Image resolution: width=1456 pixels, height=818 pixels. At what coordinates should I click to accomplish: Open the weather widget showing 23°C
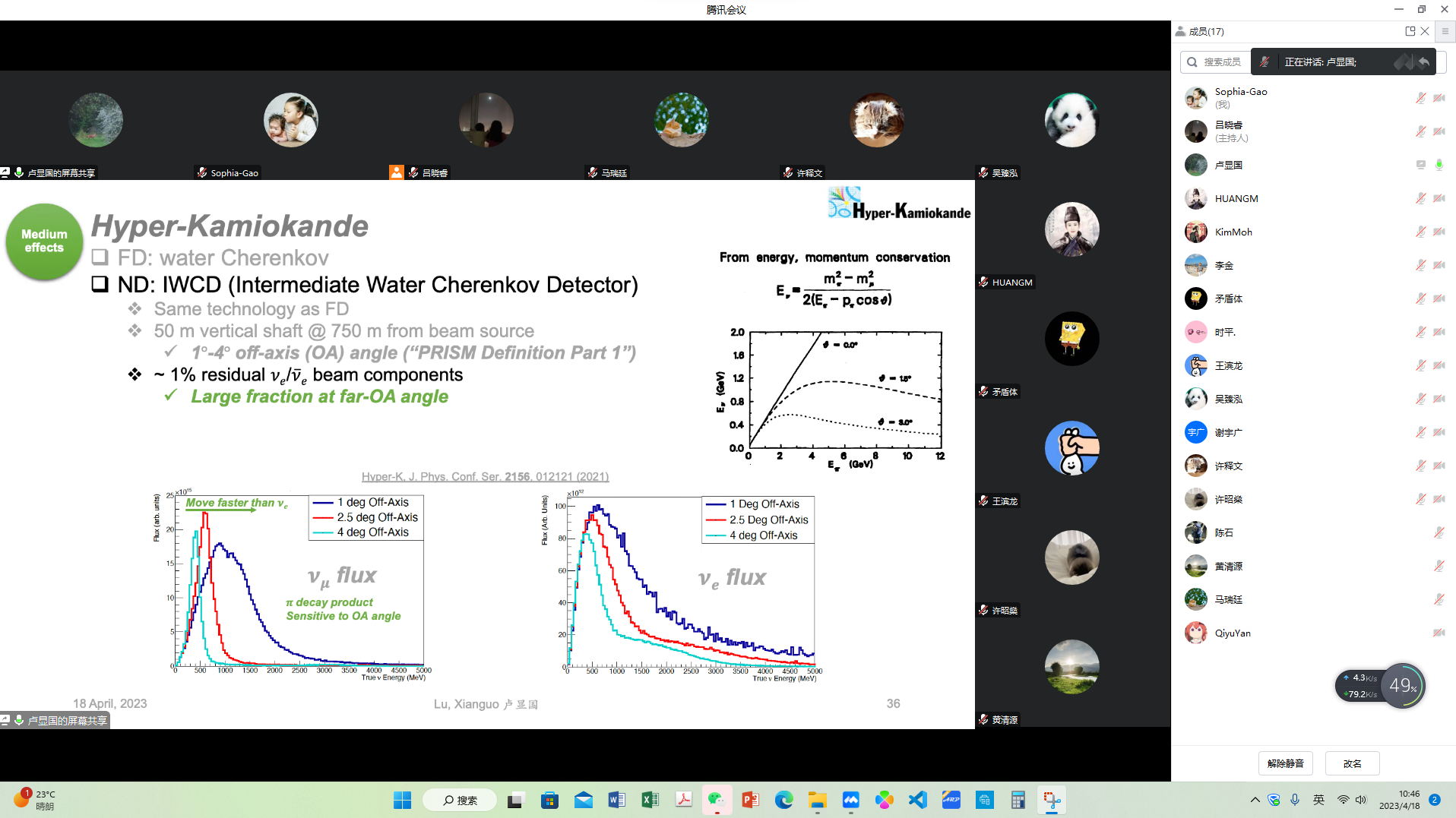[x=34, y=800]
